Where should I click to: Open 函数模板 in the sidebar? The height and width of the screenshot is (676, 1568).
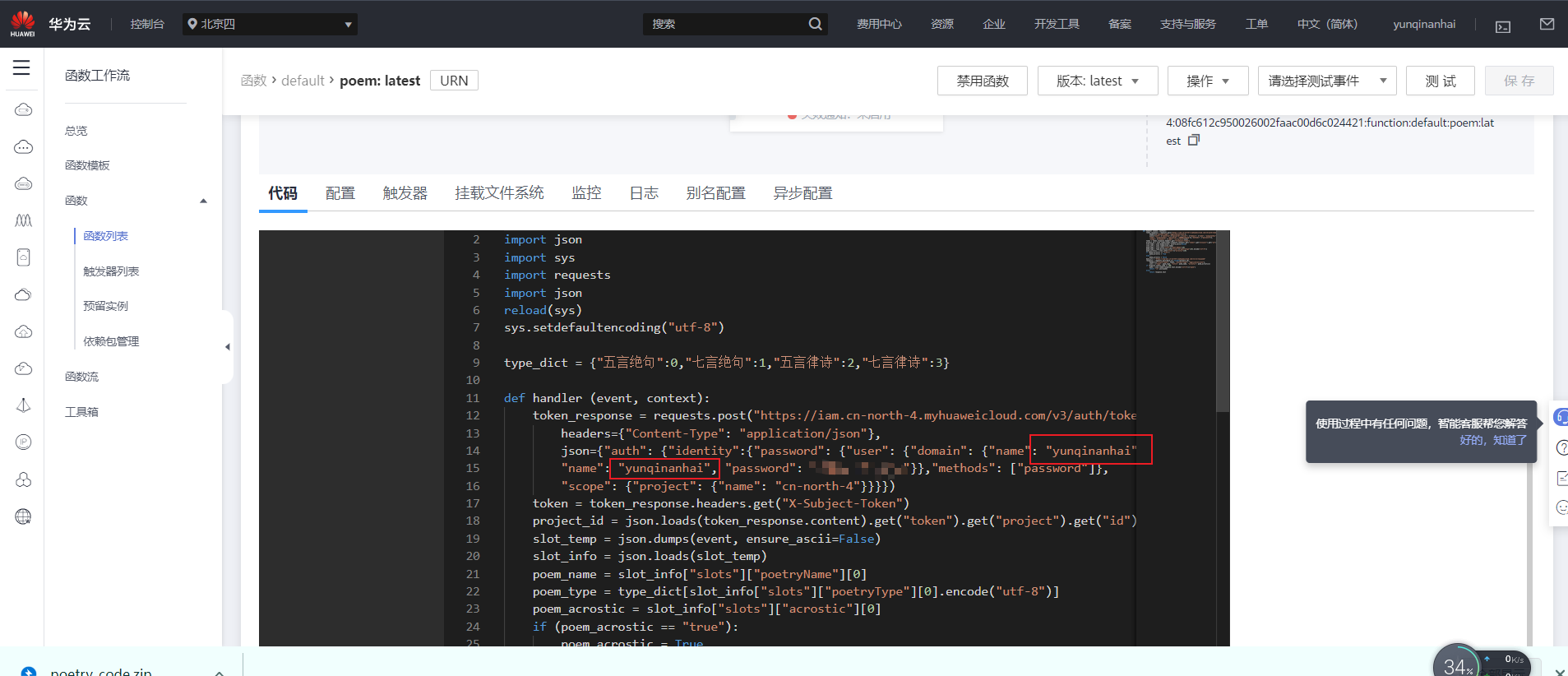(x=87, y=165)
